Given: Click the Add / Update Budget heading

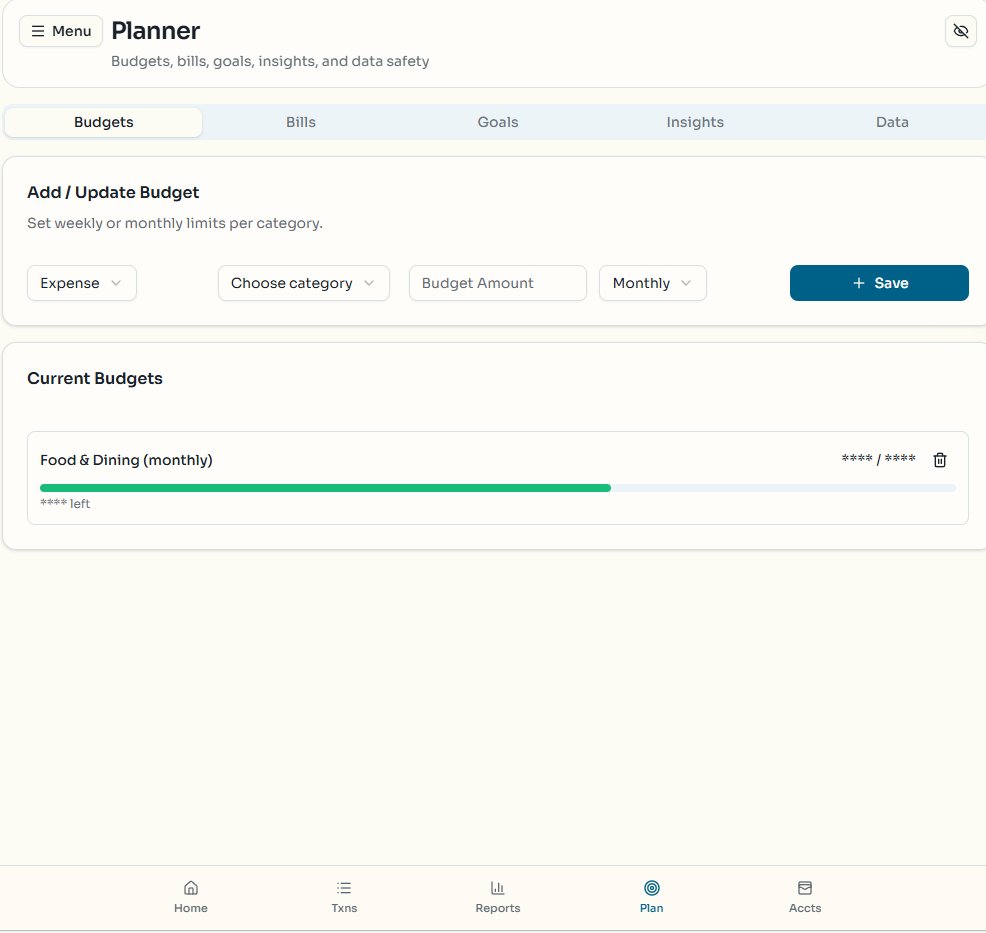Looking at the screenshot, I should click(x=113, y=192).
